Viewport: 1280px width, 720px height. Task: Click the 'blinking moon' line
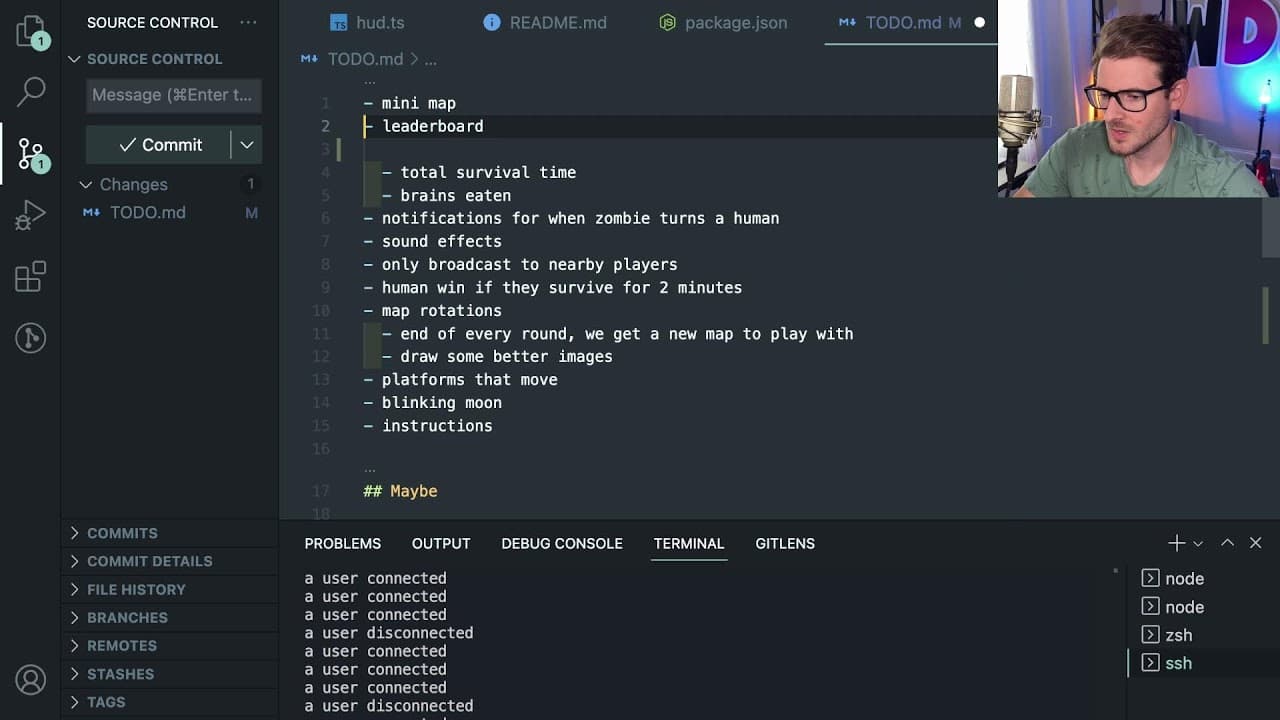point(441,402)
